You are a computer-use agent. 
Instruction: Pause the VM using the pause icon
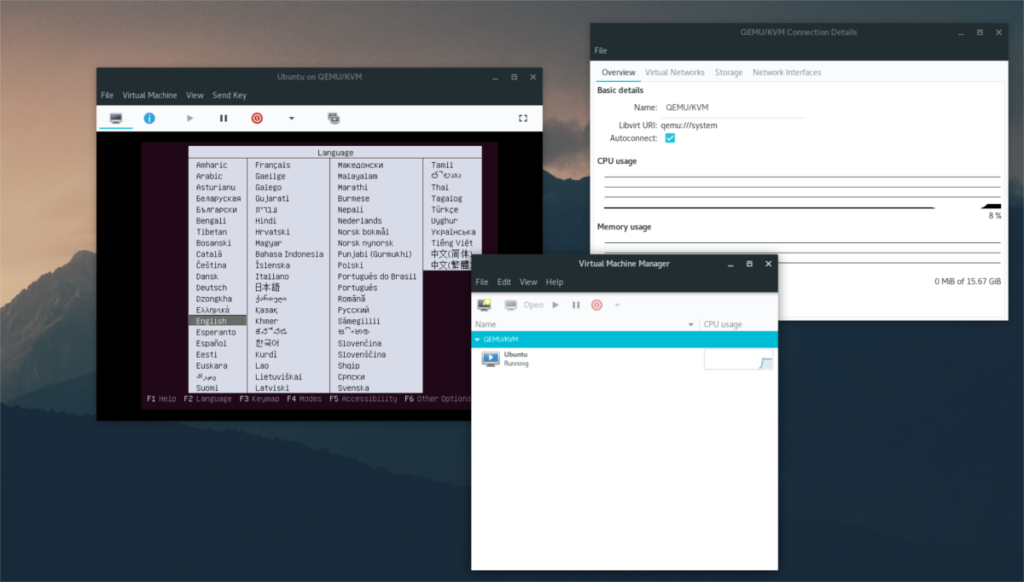224,117
